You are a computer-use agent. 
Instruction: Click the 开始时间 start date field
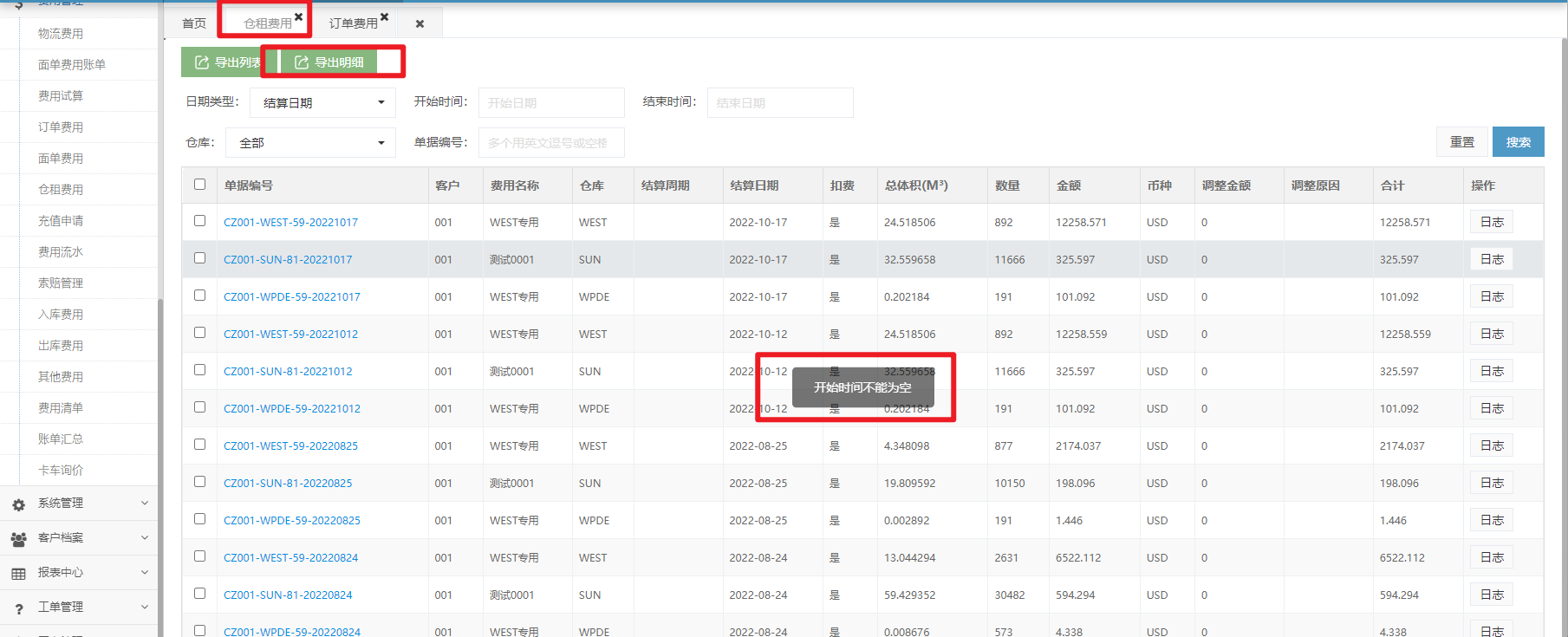click(x=551, y=102)
